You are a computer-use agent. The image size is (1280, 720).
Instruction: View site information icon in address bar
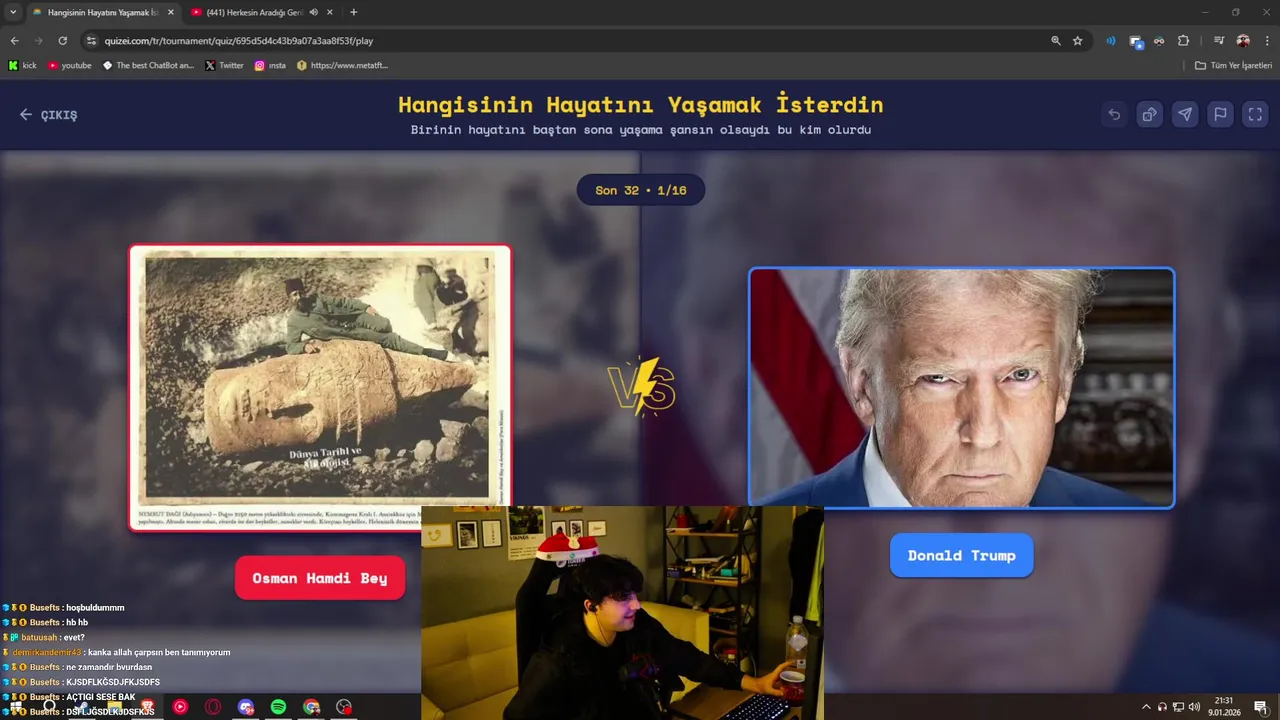(91, 41)
